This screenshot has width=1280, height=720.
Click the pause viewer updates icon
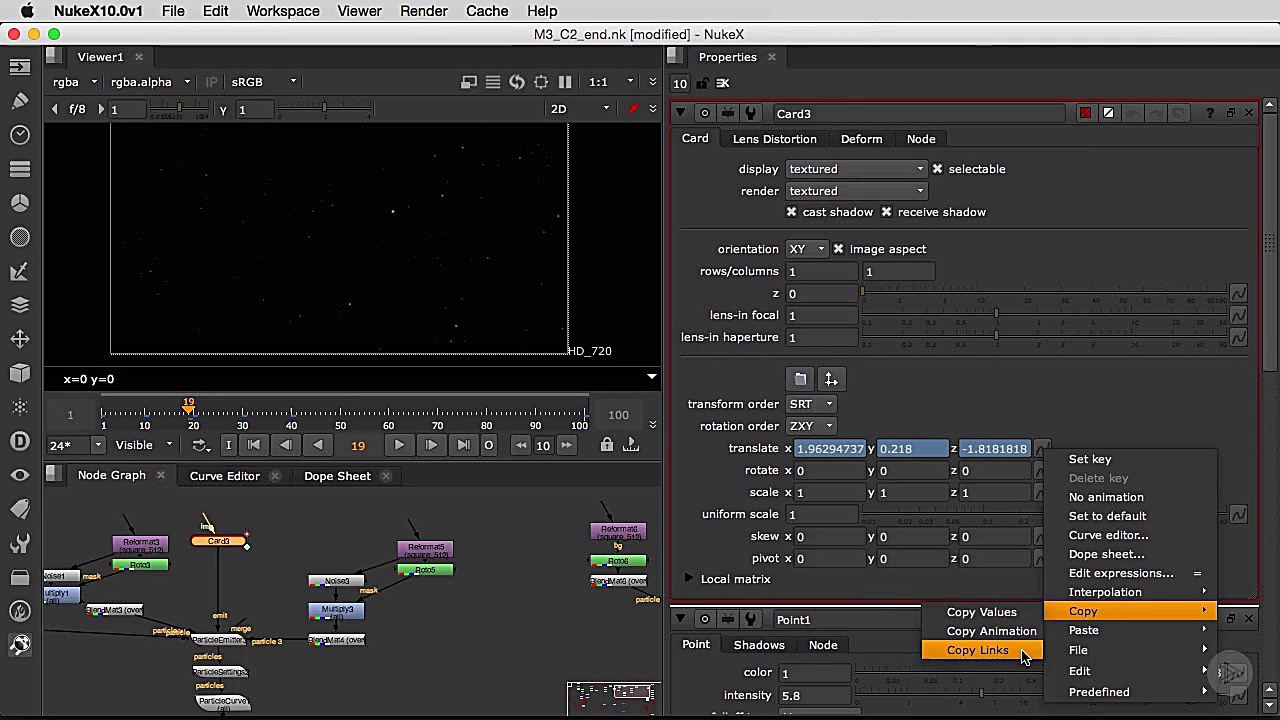tap(565, 82)
